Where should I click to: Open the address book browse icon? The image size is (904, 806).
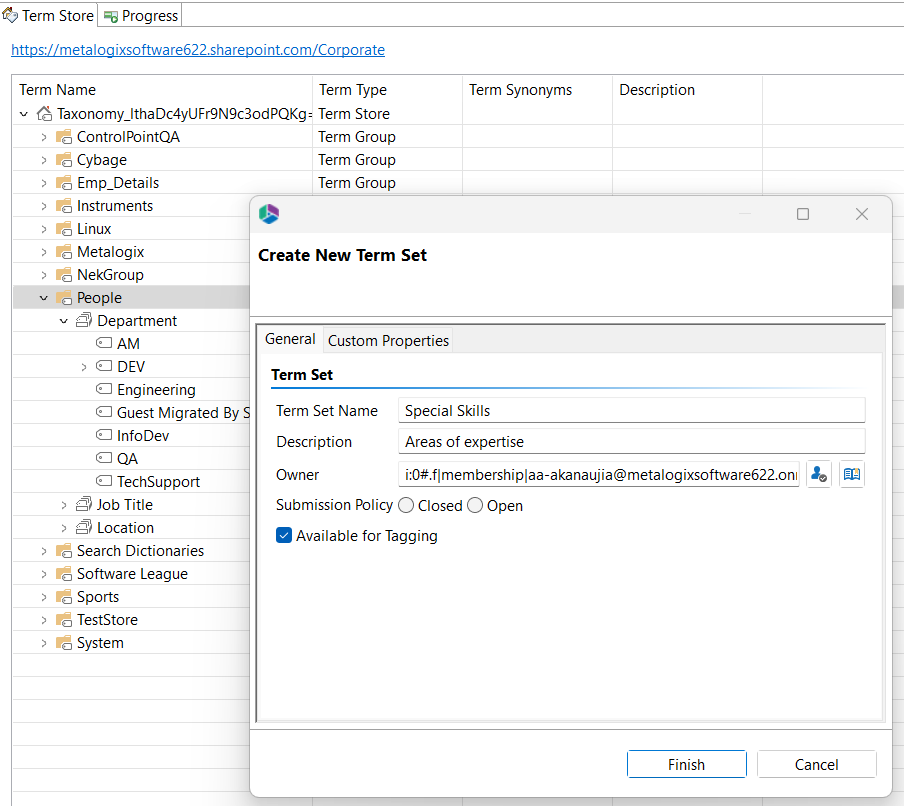(x=851, y=475)
